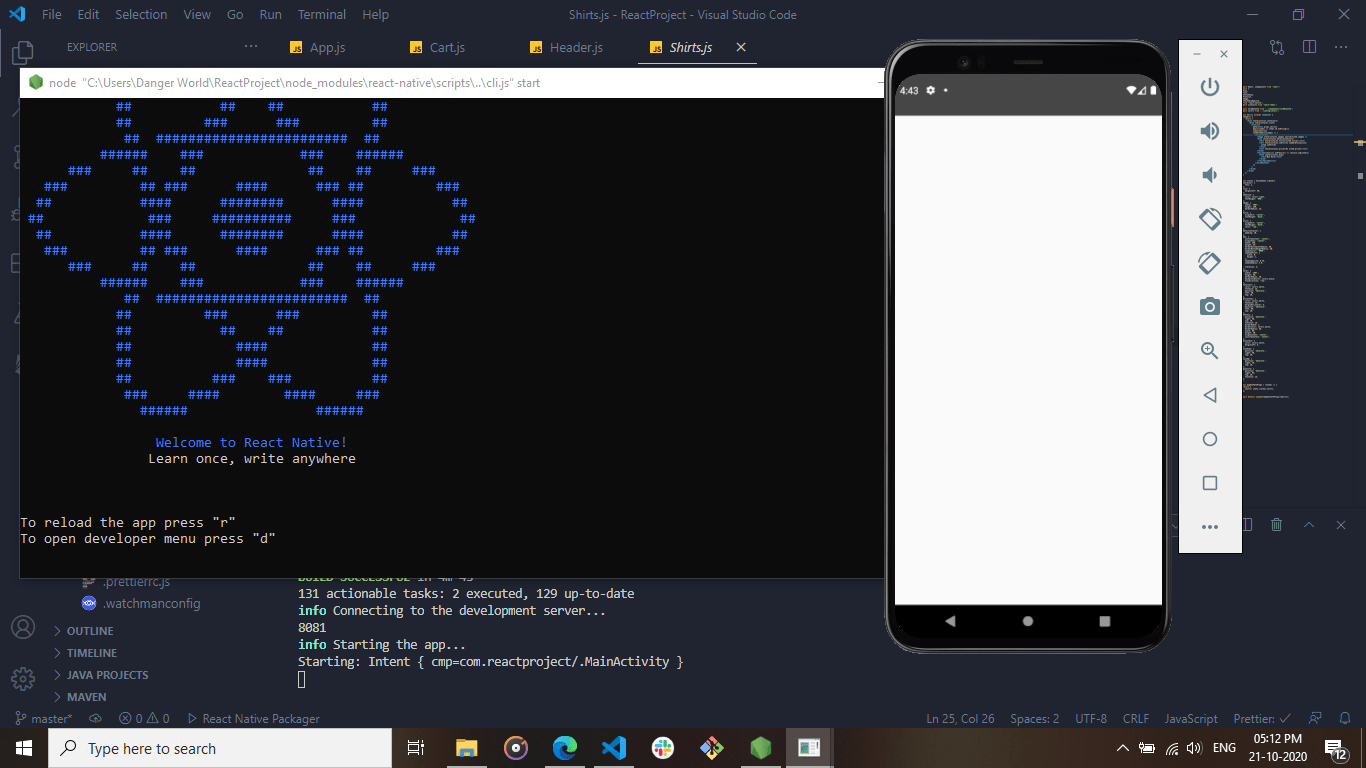The image size is (1366, 768).
Task: Open Slack from taskbar
Action: coord(663,748)
